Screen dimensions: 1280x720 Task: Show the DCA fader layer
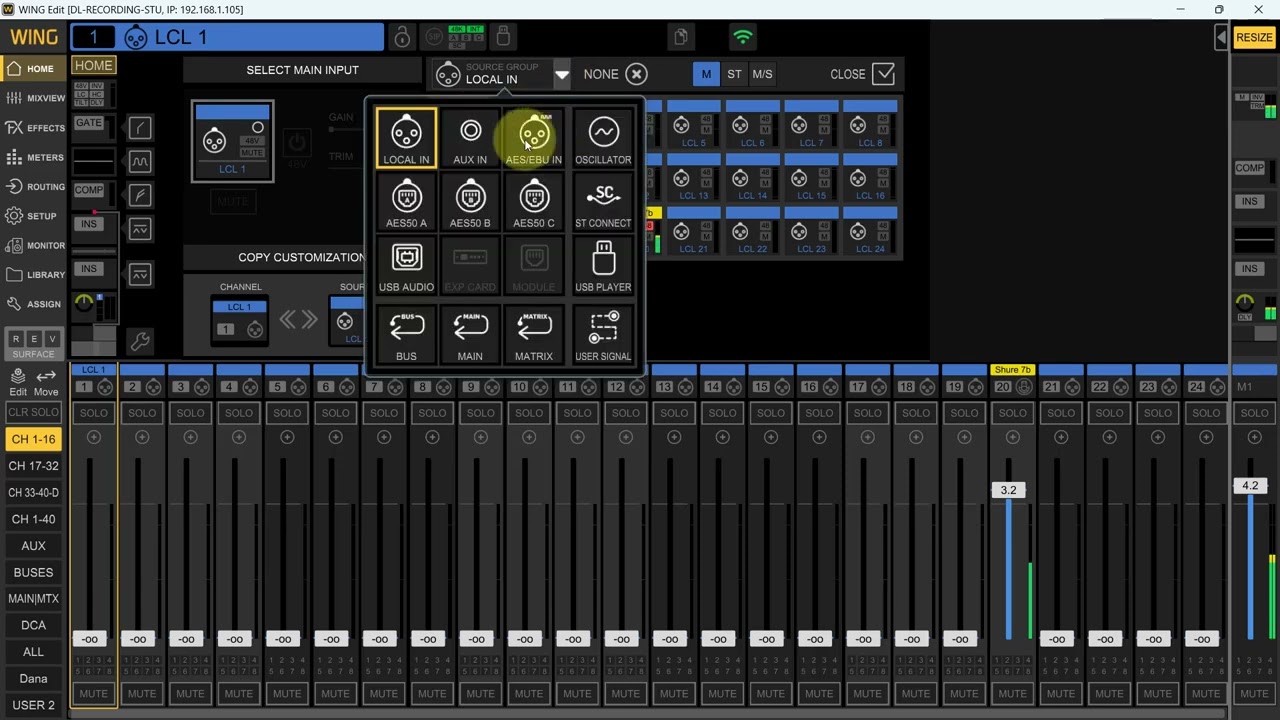(33, 625)
